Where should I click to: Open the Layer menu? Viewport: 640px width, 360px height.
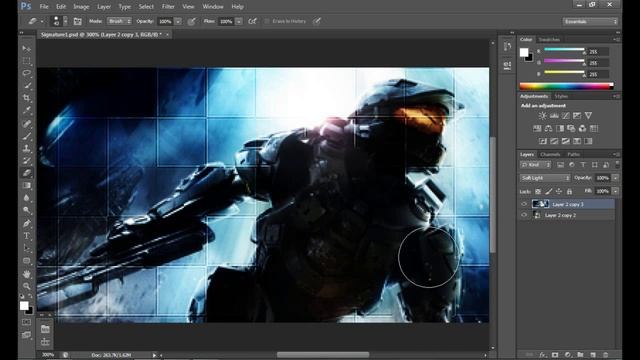tap(104, 7)
